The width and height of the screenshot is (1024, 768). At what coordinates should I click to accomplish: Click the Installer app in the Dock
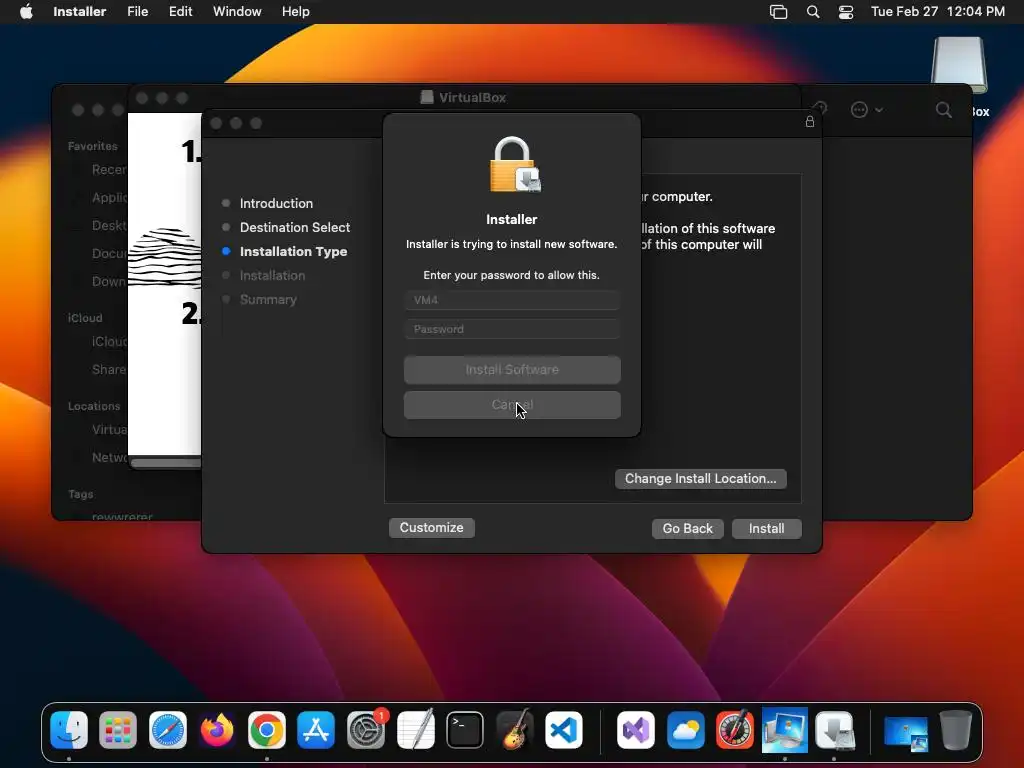(x=834, y=729)
